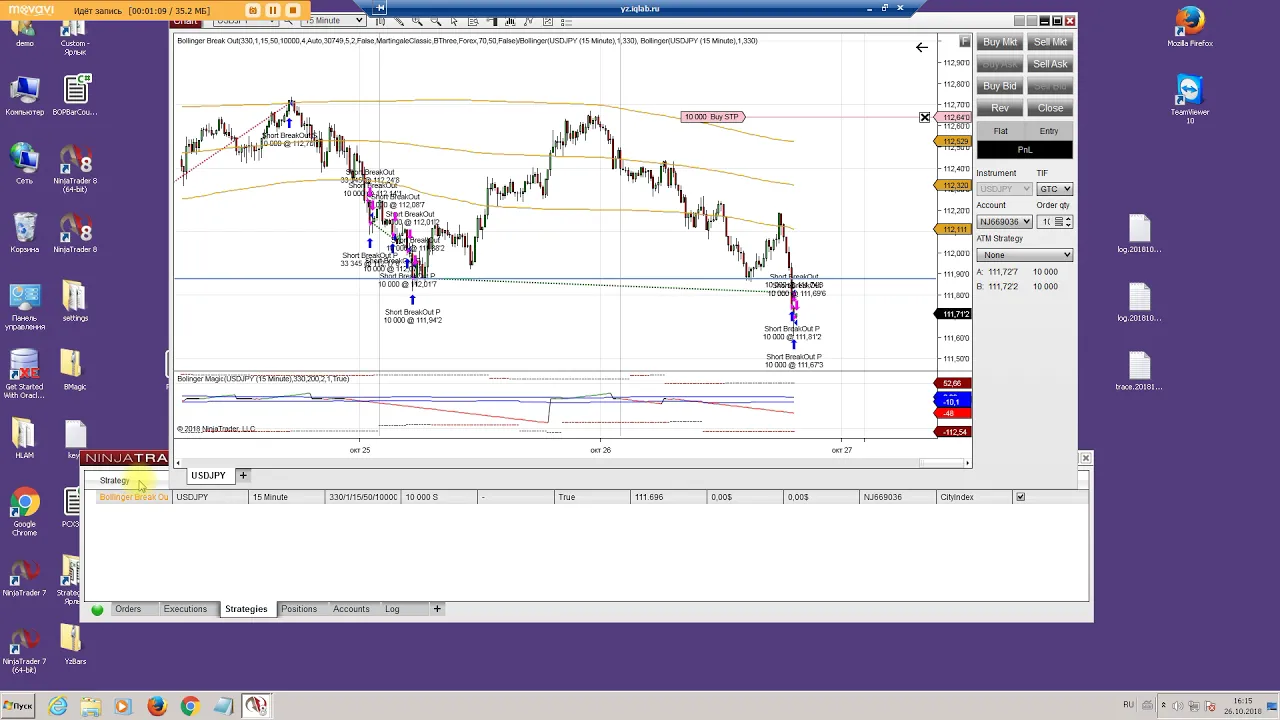Open the ATM Strategy None dropdown

[x=1025, y=255]
